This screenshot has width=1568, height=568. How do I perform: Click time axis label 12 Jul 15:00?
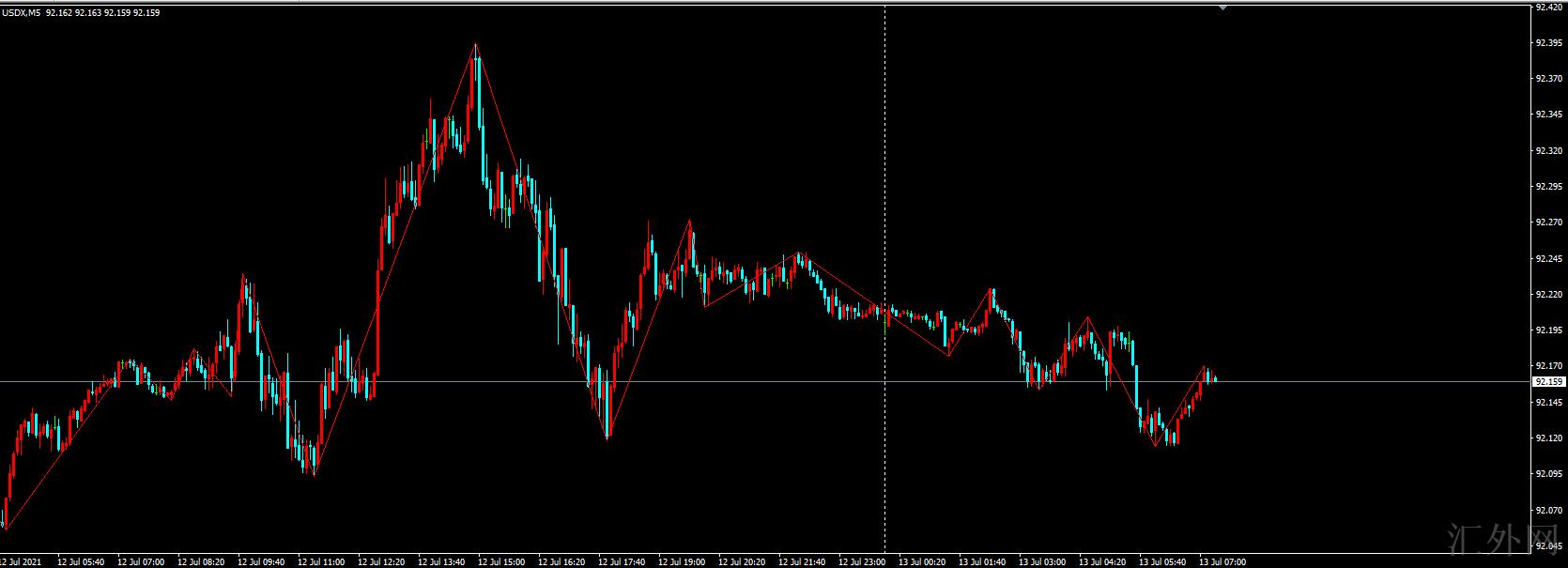tap(501, 561)
